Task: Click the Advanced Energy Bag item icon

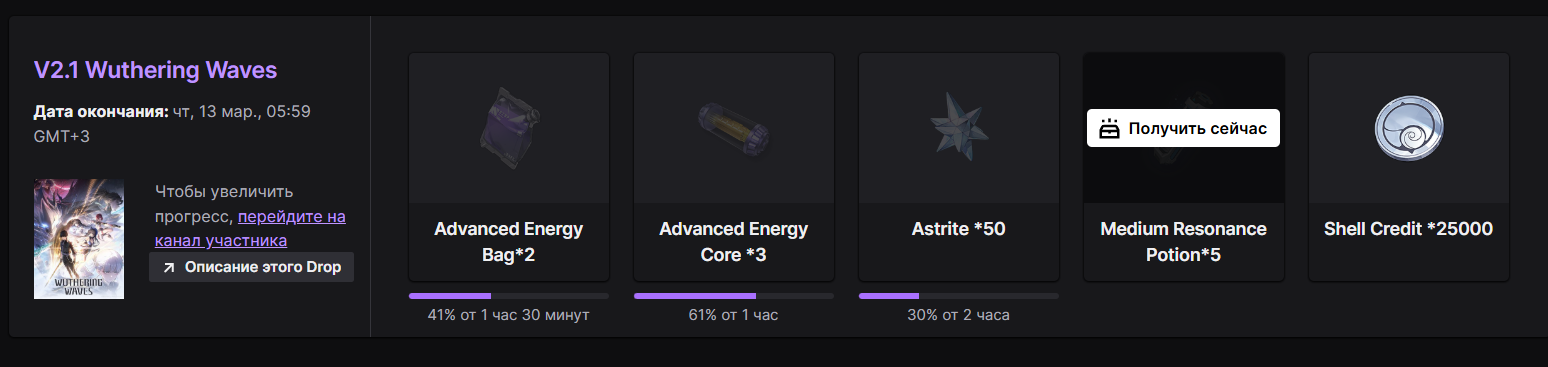Action: [x=508, y=128]
